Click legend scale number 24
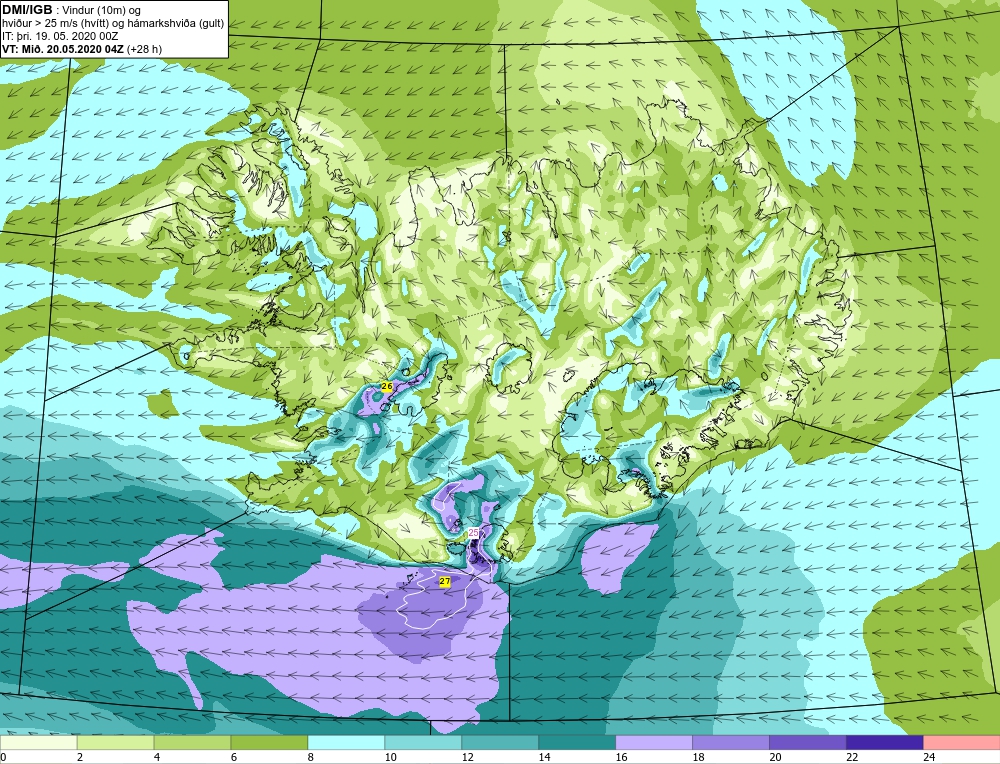The image size is (1000, 764). [x=929, y=757]
